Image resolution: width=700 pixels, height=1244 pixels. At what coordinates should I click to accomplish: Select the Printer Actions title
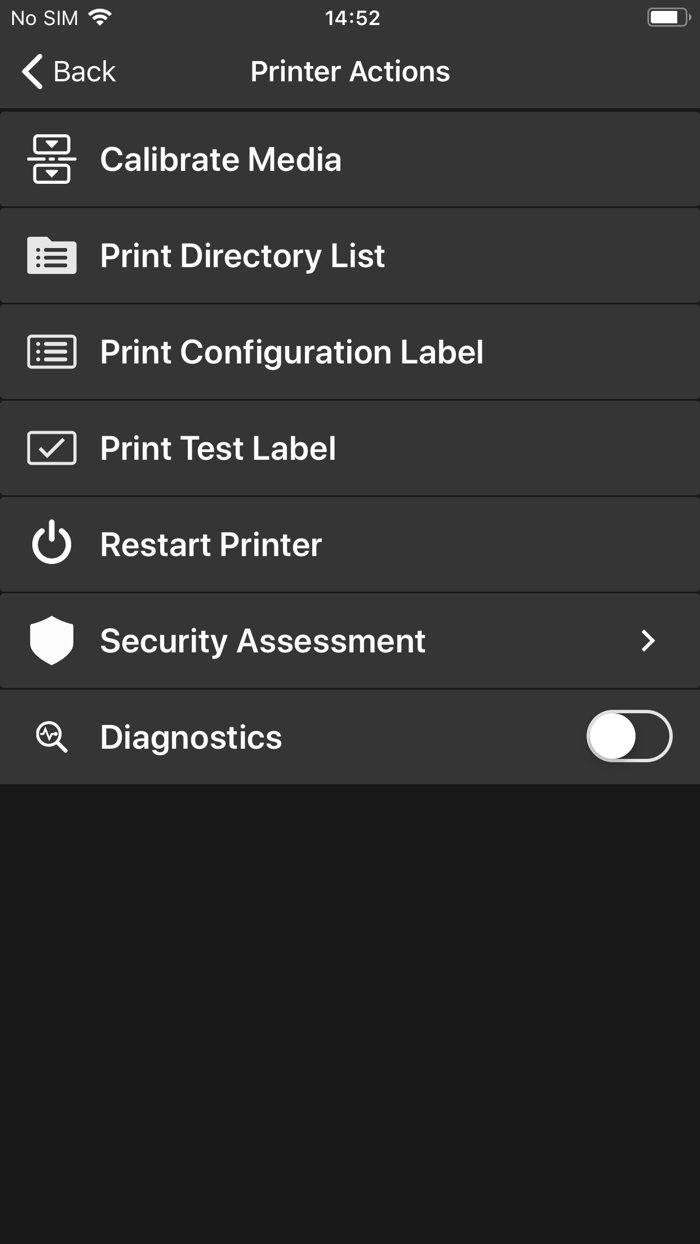click(x=350, y=71)
